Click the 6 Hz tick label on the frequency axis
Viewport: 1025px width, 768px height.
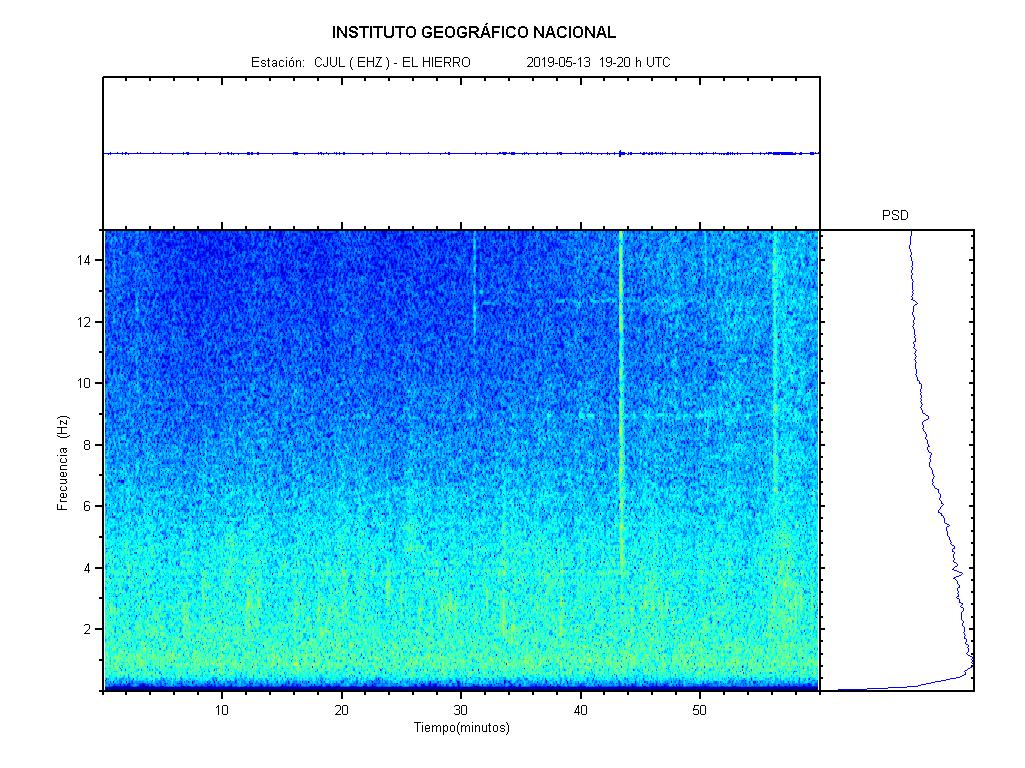coord(89,506)
